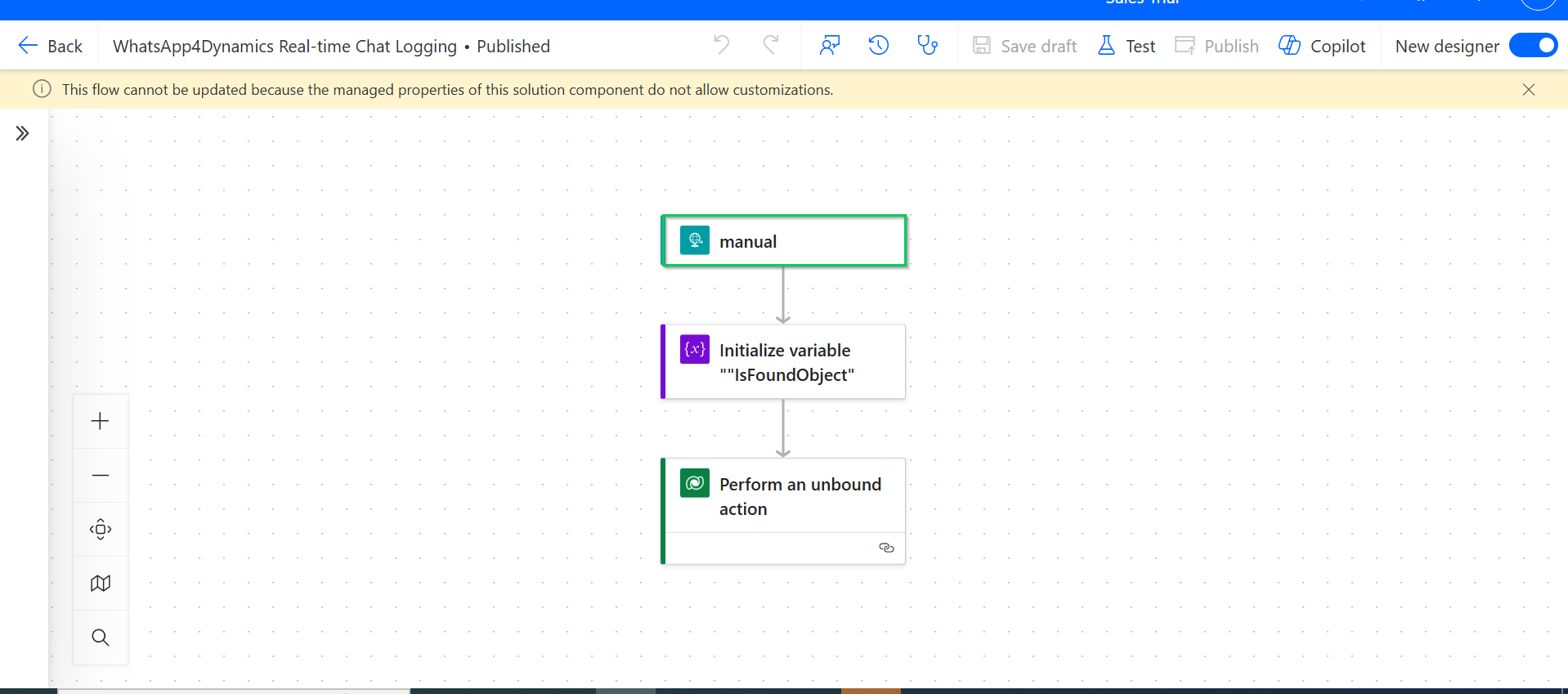Open the Initialize variable IsFoundObject step
This screenshot has height=694, width=1568.
coord(783,362)
